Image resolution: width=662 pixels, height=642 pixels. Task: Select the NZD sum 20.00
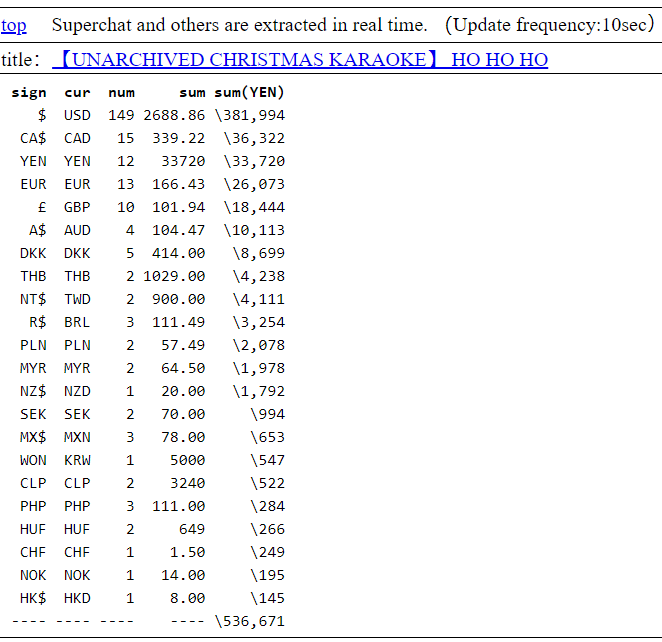183,391
